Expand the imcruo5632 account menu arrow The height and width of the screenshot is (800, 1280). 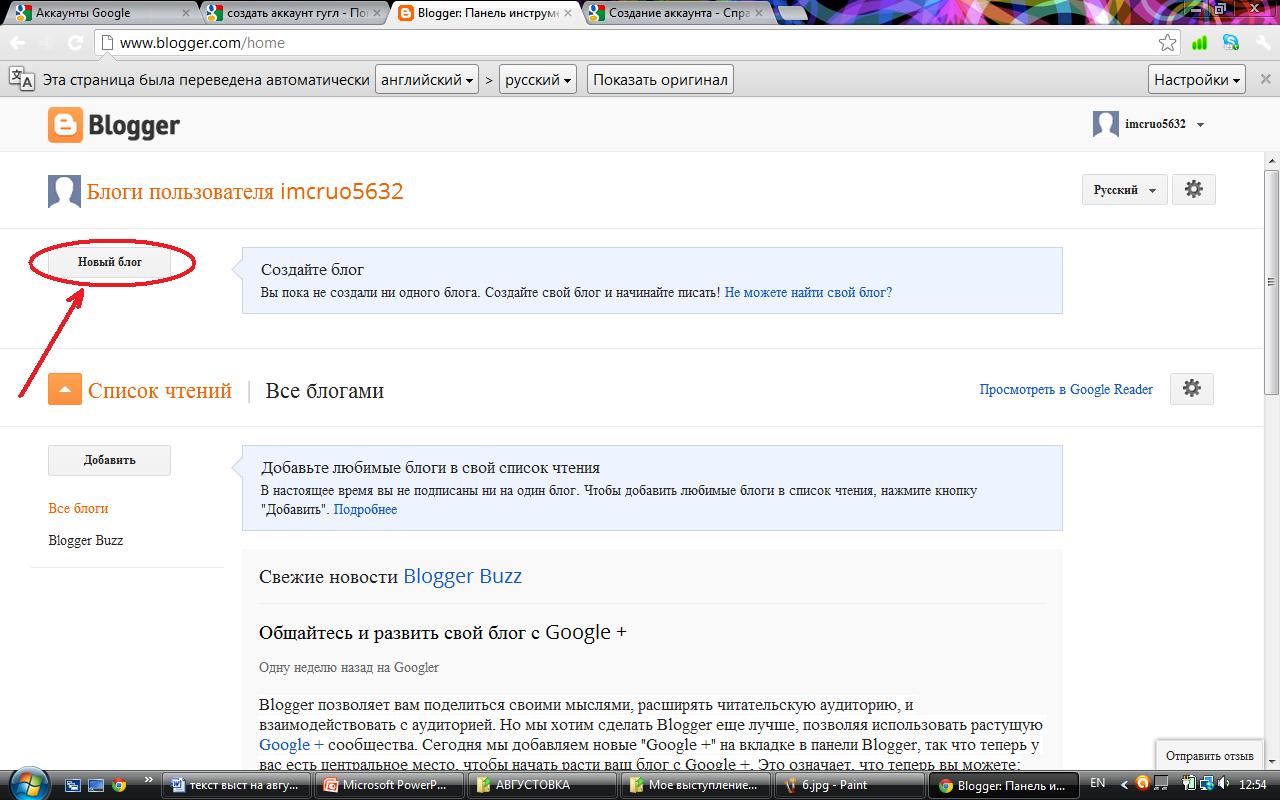[1200, 125]
